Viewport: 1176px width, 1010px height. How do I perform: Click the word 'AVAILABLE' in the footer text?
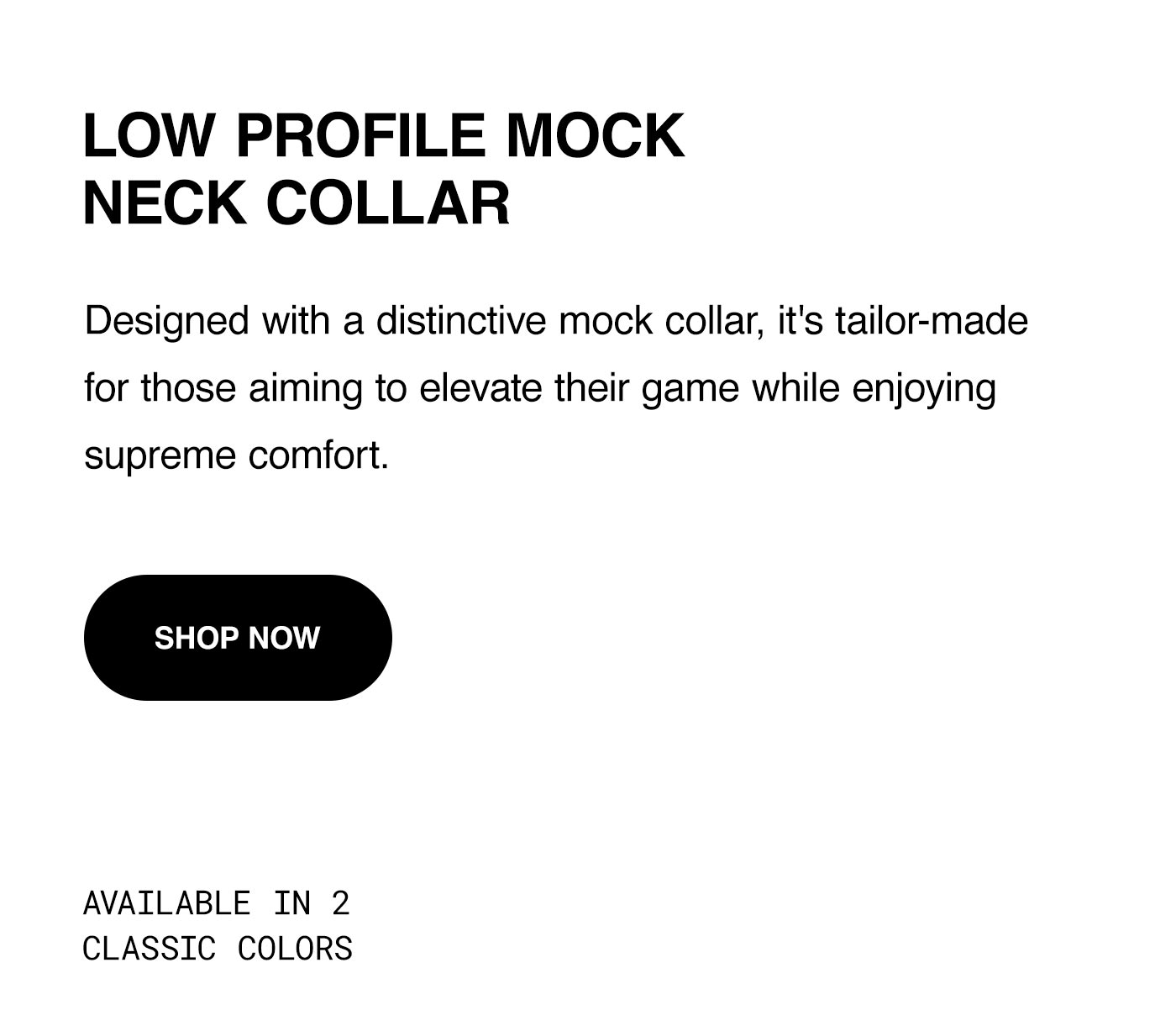tap(166, 903)
